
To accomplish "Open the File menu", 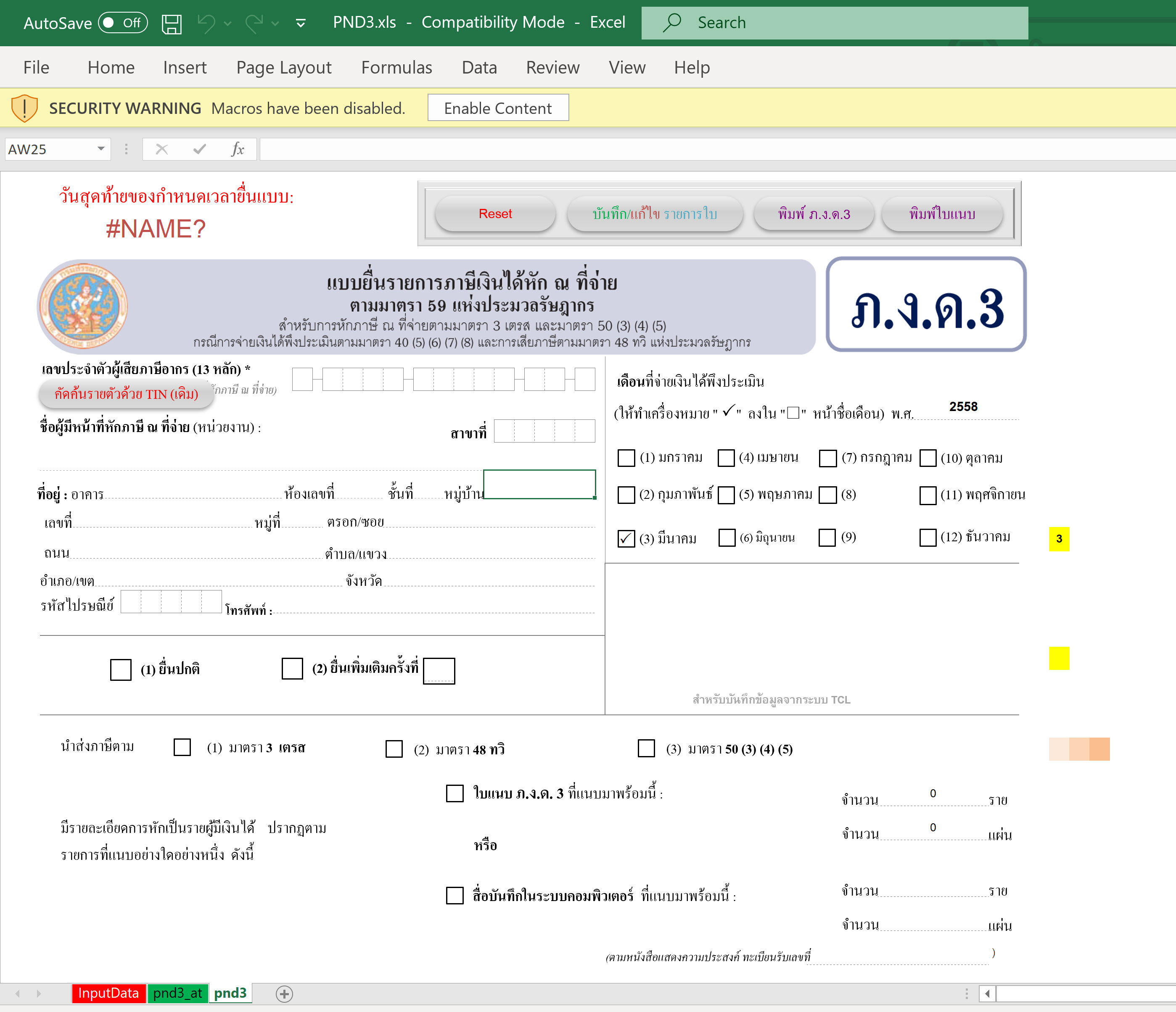I will click(x=36, y=68).
